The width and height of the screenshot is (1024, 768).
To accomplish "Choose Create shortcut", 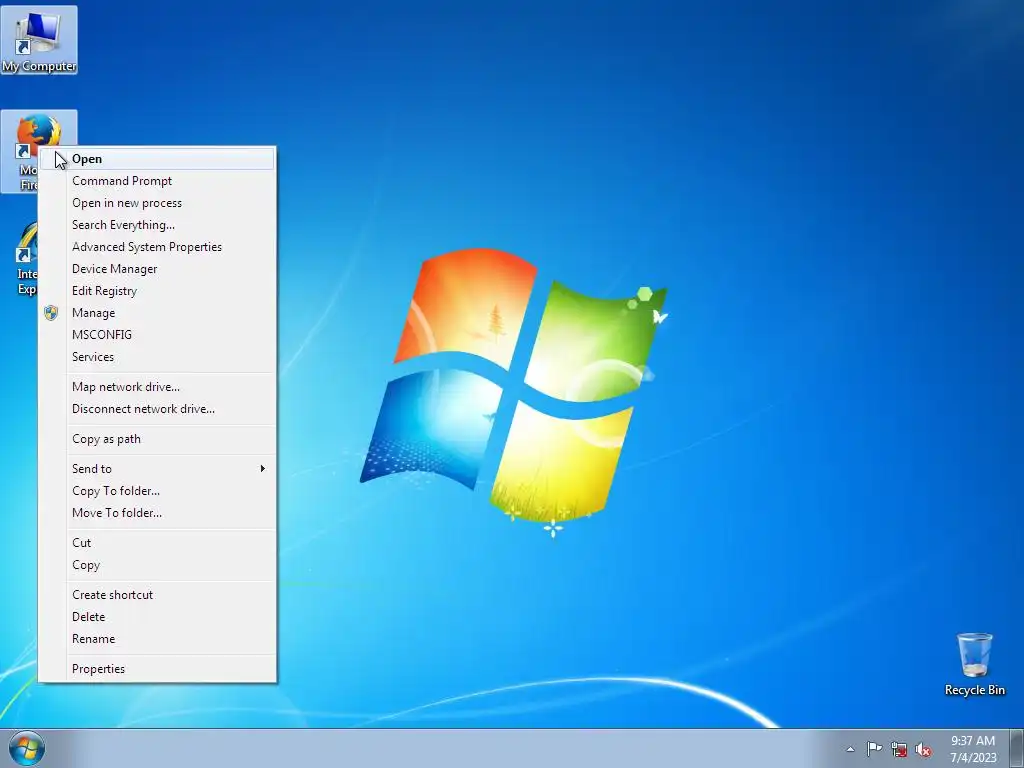I will [x=157, y=595].
